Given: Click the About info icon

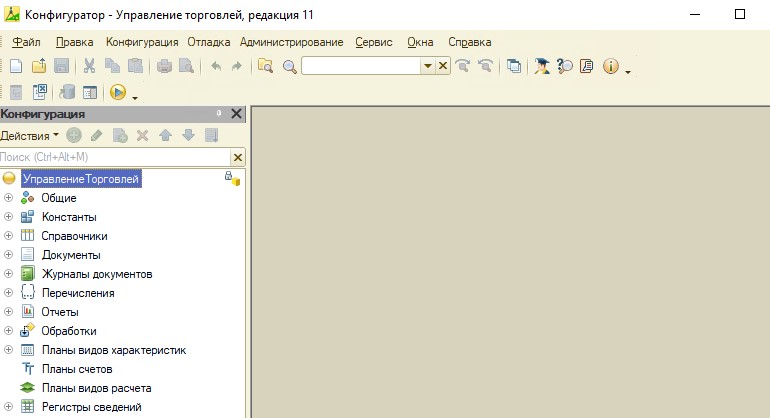Looking at the screenshot, I should pos(610,66).
